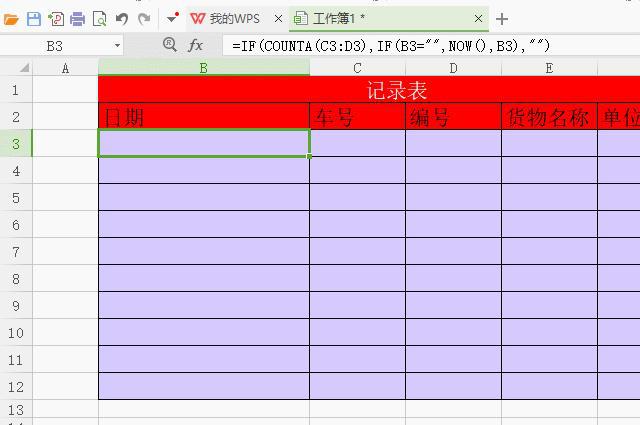Screen dimensions: 640x425
Task: Click the Print icon
Action: pyautogui.click(x=78, y=19)
